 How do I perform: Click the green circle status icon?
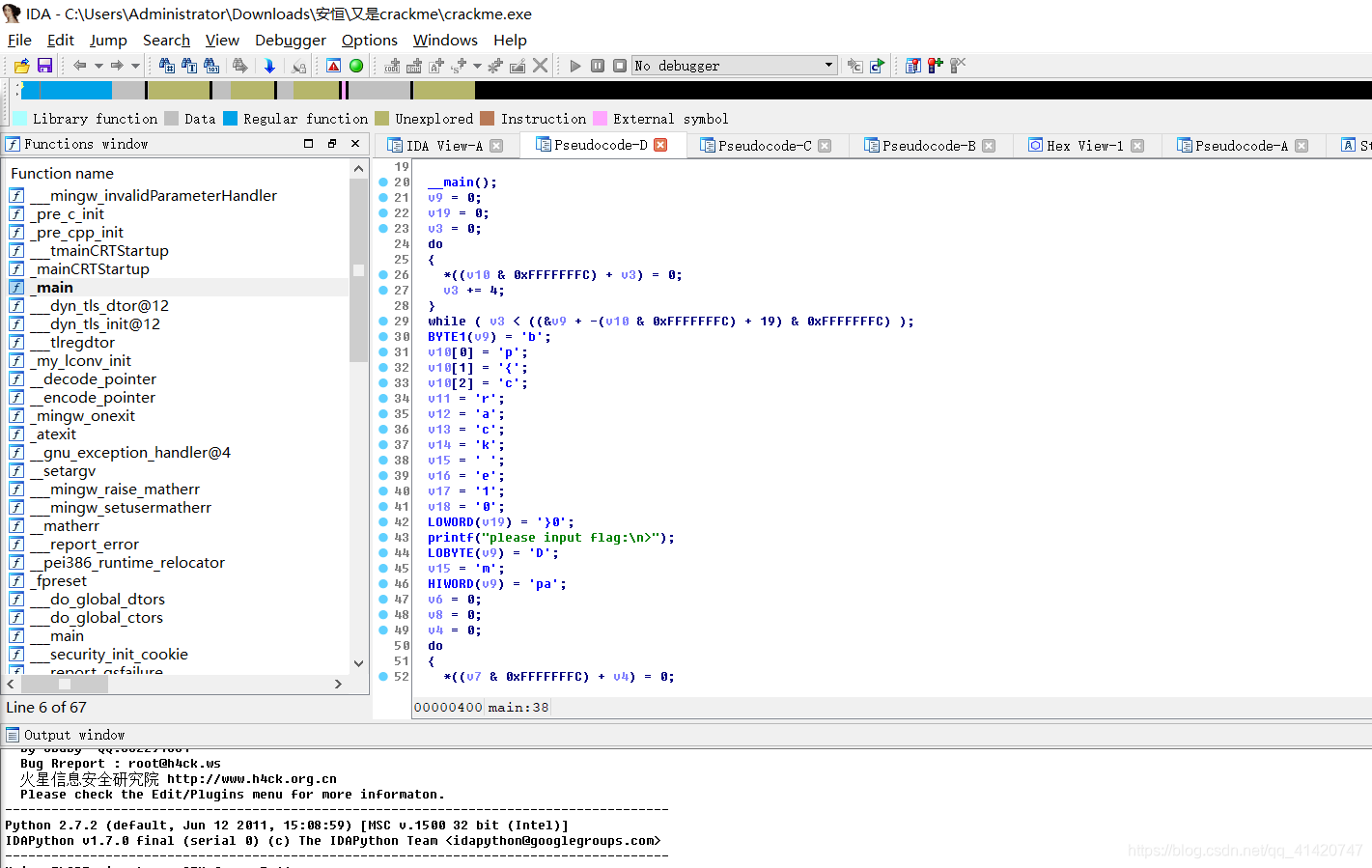coord(356,66)
